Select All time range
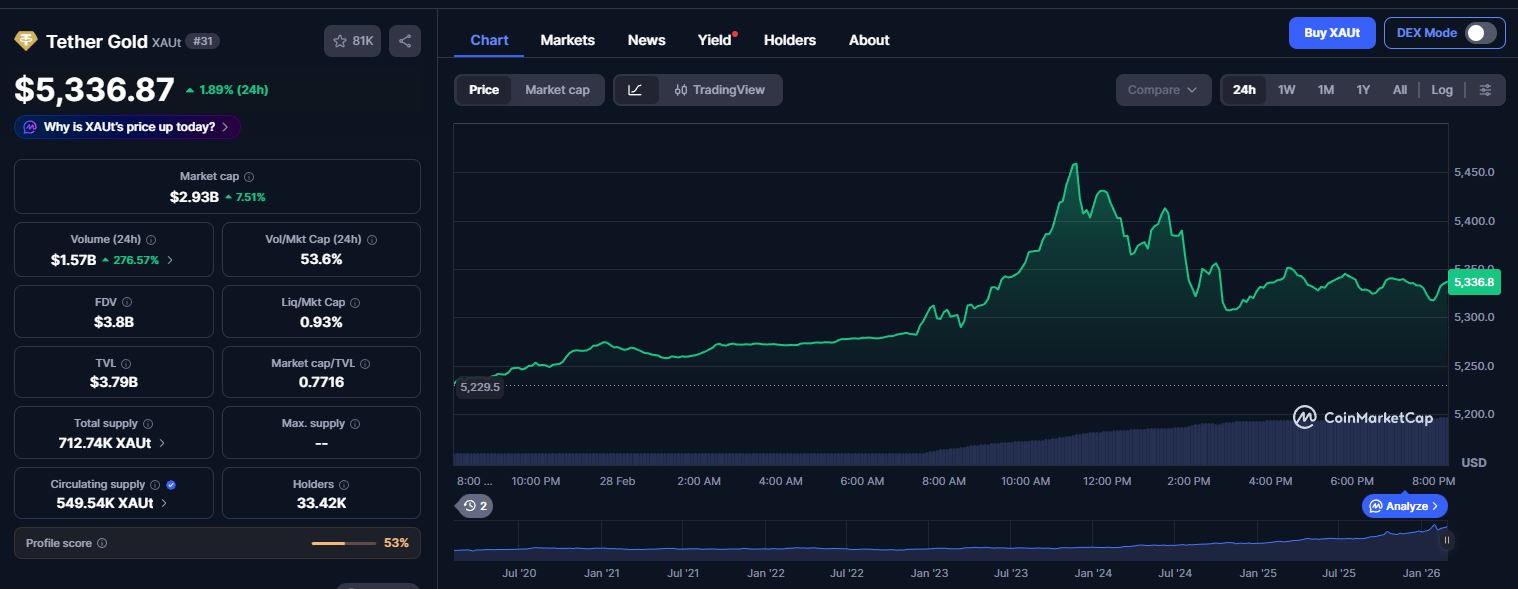1518x589 pixels. click(1400, 90)
